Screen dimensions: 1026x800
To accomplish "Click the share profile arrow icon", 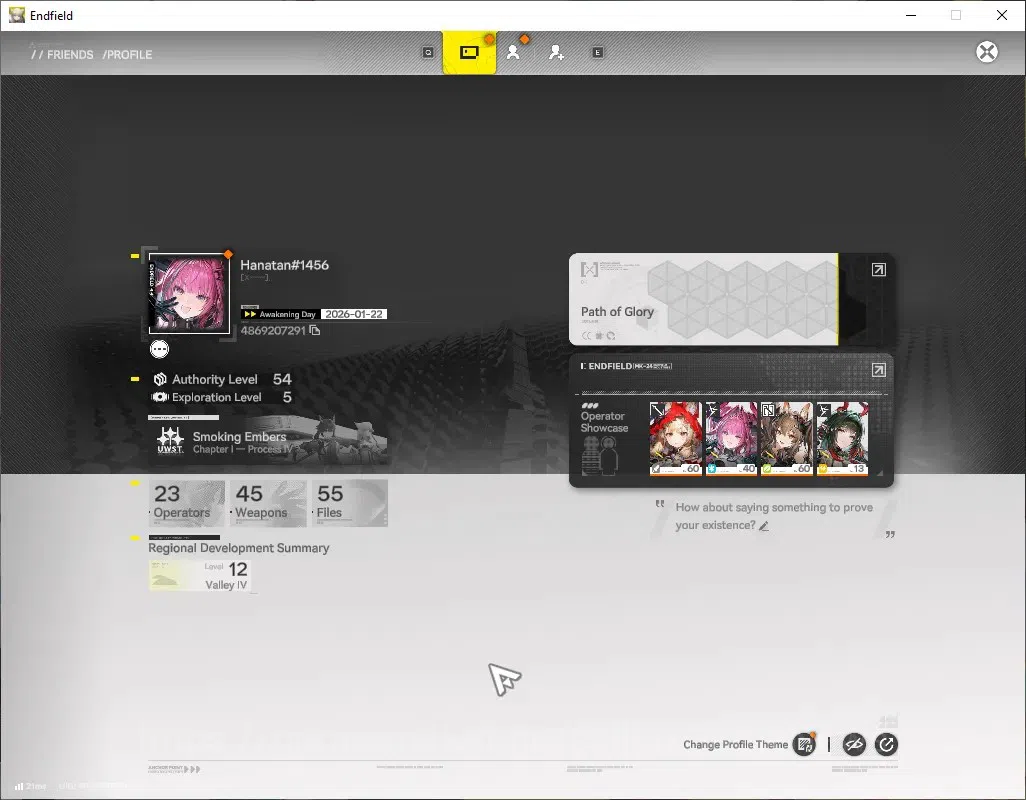I will click(886, 744).
